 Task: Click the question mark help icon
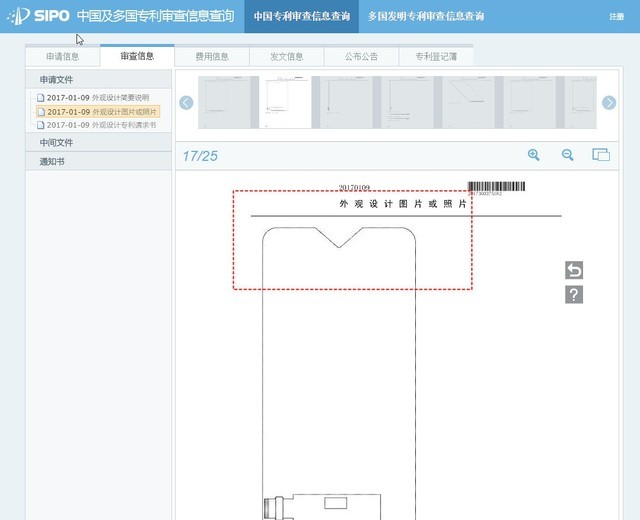(x=574, y=295)
